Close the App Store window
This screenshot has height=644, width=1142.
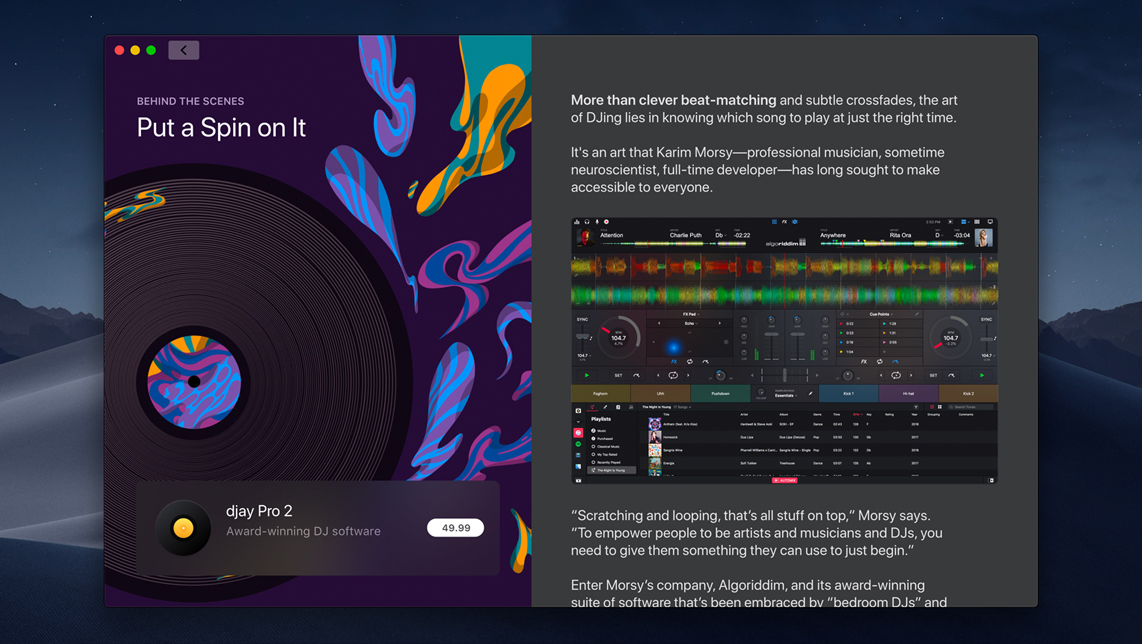pyautogui.click(x=119, y=50)
